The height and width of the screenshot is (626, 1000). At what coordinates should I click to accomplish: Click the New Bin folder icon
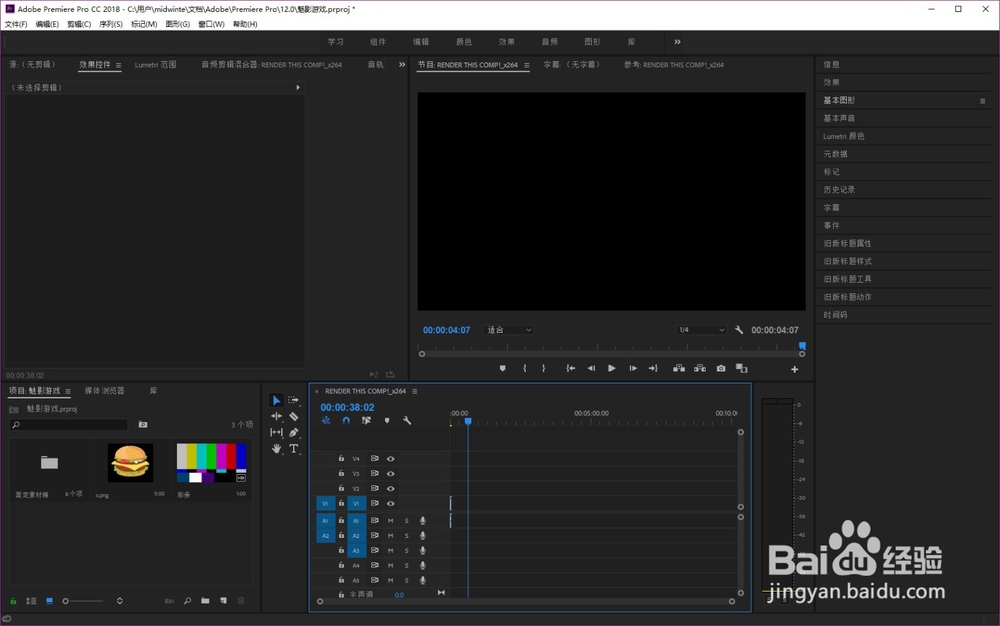[x=205, y=601]
